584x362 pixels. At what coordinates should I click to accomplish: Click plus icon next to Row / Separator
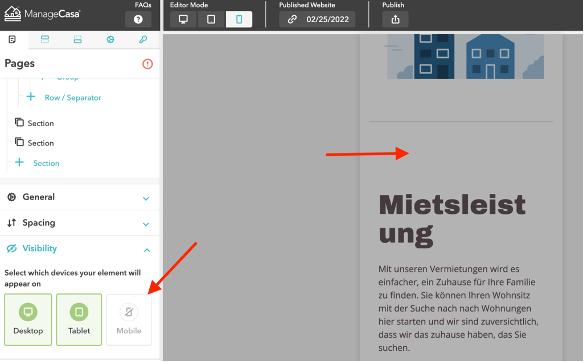31,97
